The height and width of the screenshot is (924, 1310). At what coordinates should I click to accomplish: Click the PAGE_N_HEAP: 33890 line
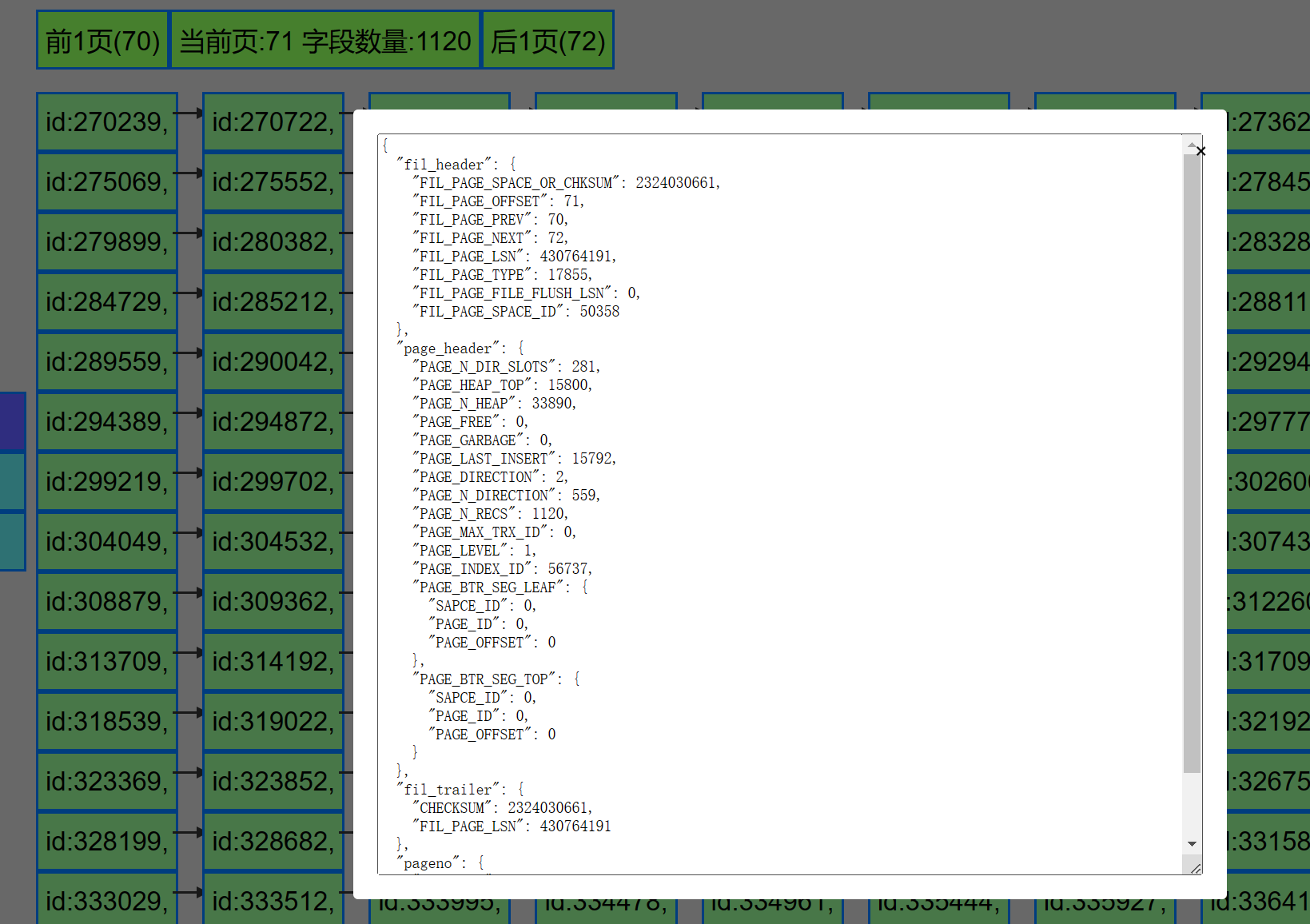coord(494,404)
